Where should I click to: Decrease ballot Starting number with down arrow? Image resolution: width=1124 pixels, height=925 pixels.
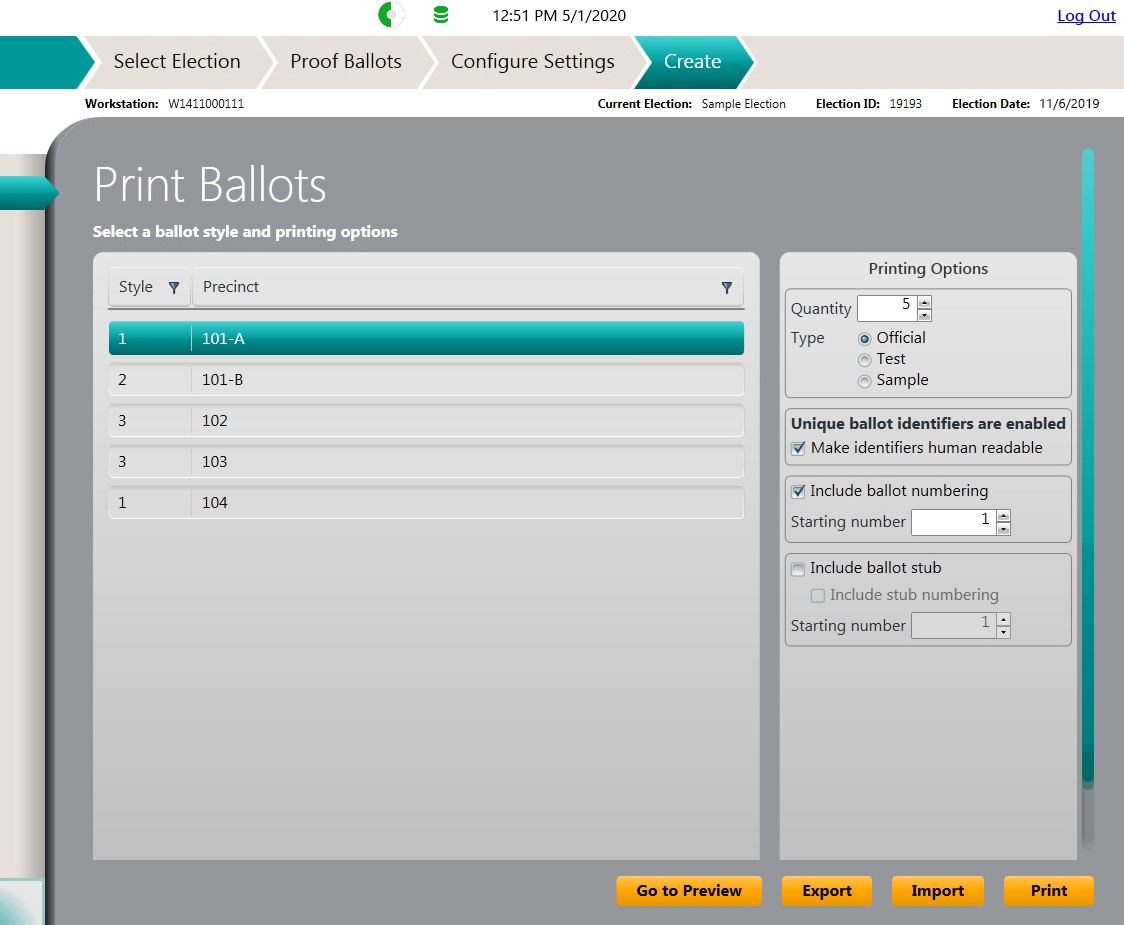pos(1004,529)
